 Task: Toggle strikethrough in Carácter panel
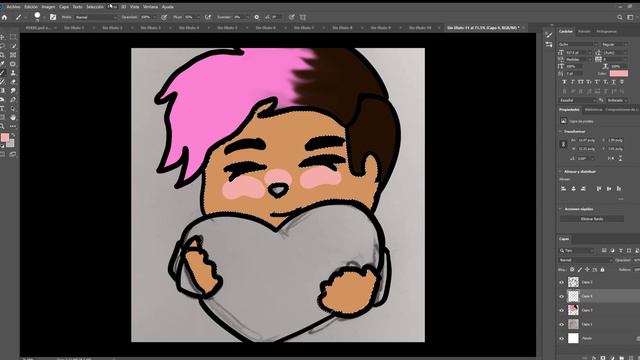tap(622, 82)
